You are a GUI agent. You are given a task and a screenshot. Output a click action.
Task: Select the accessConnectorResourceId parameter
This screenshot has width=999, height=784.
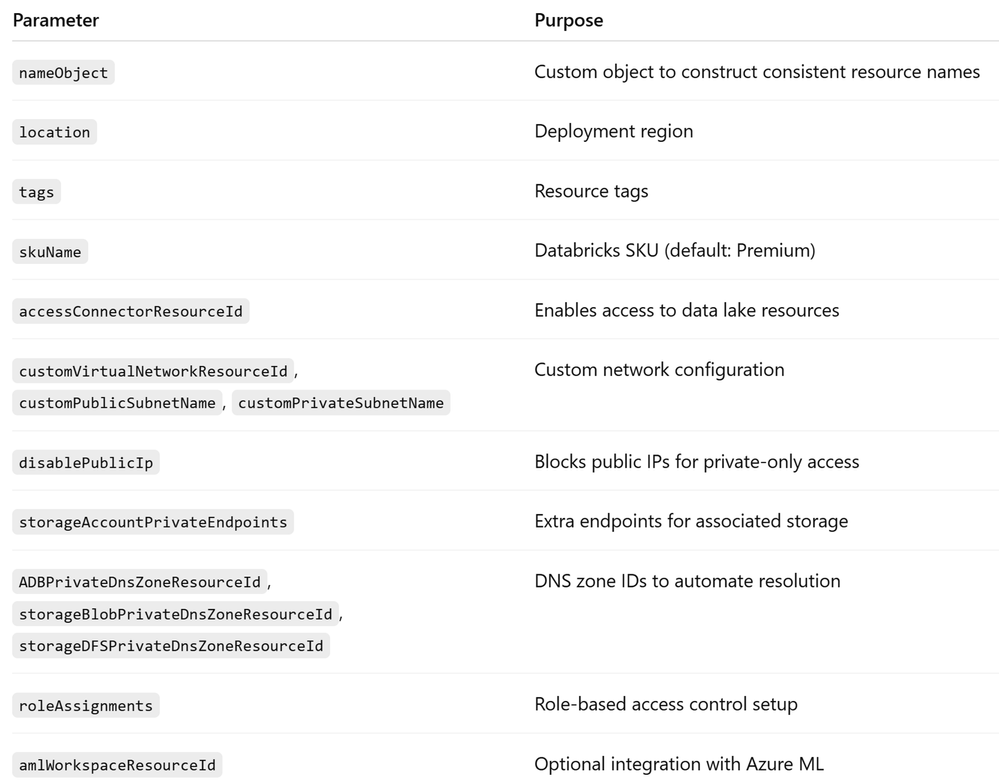pyautogui.click(x=130, y=311)
